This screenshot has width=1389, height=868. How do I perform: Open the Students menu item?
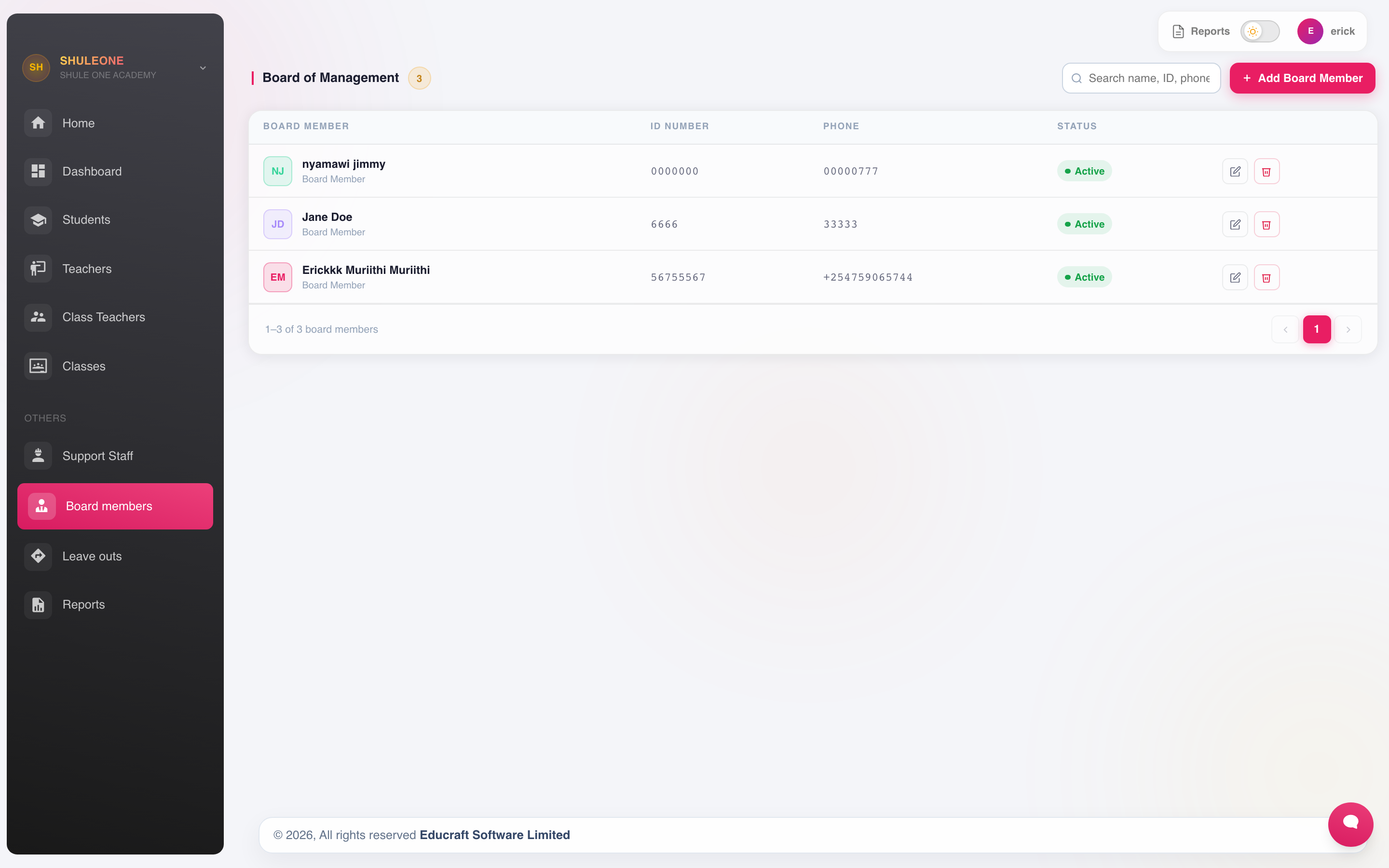[x=115, y=220]
